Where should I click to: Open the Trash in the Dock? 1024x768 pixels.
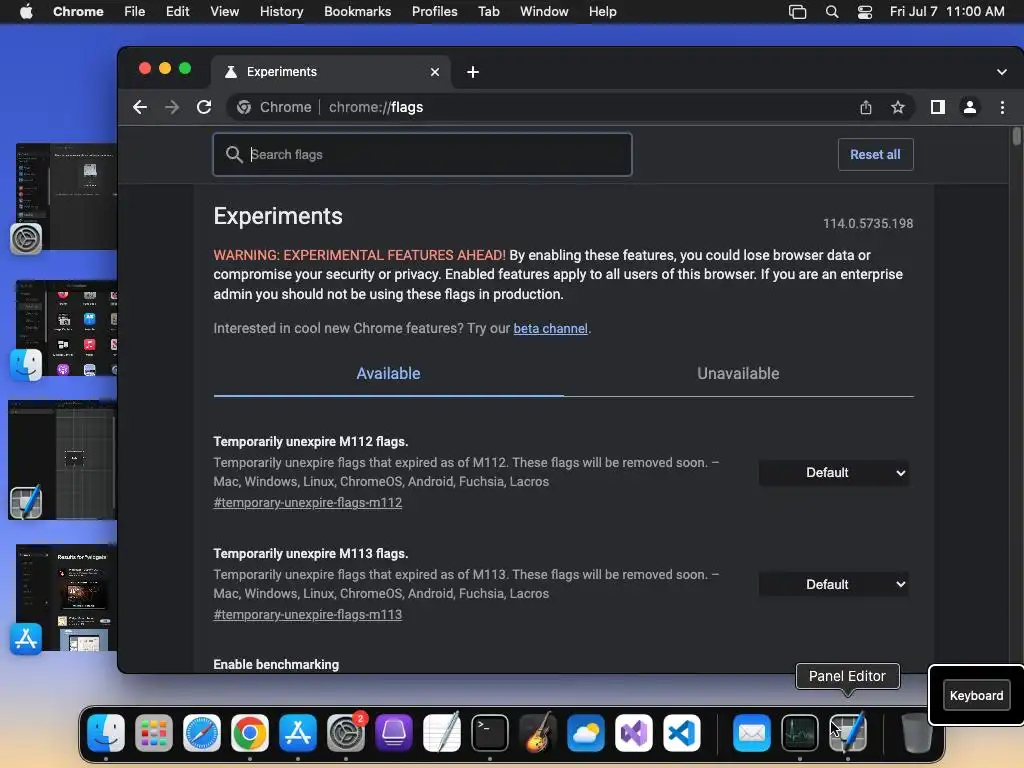pyautogui.click(x=916, y=733)
